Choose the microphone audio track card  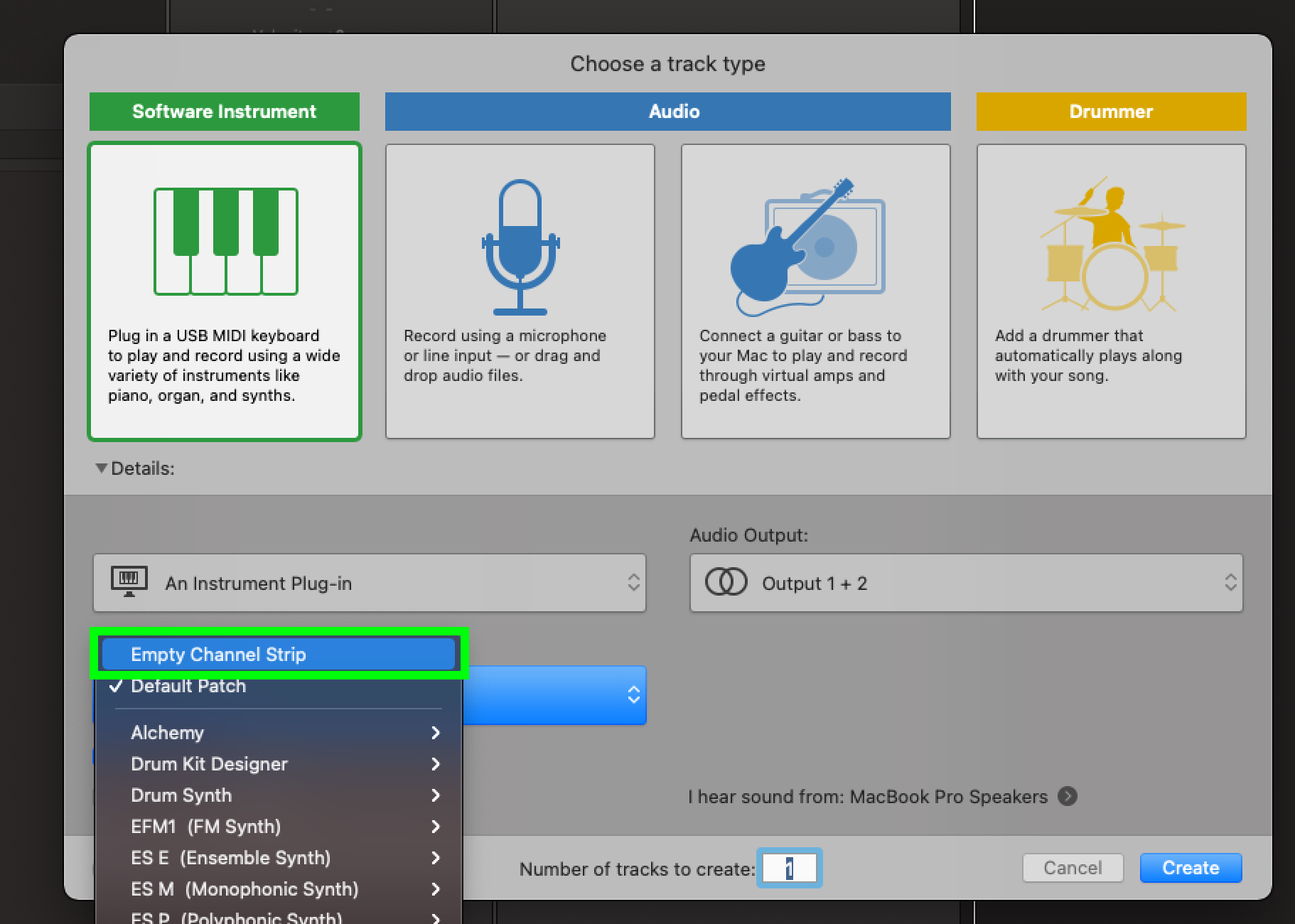coord(520,291)
